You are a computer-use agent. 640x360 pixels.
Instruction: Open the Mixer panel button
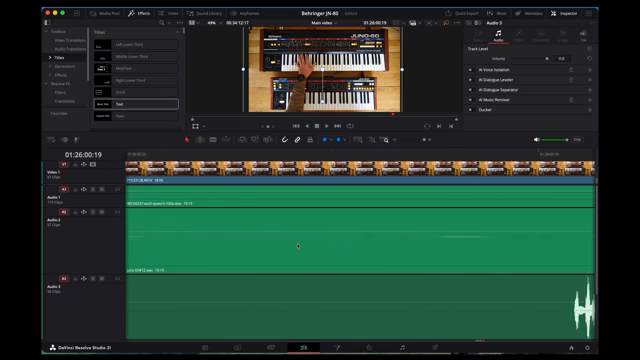click(x=497, y=13)
